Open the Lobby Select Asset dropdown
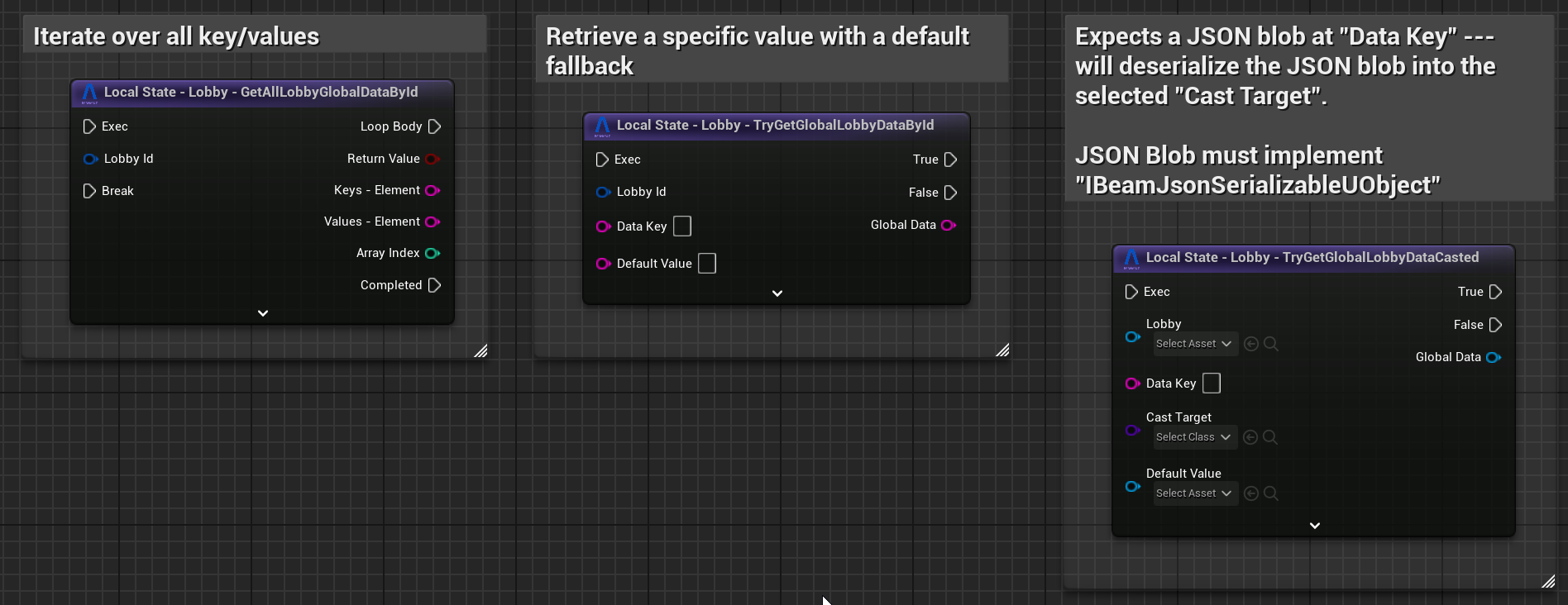 [x=1194, y=344]
